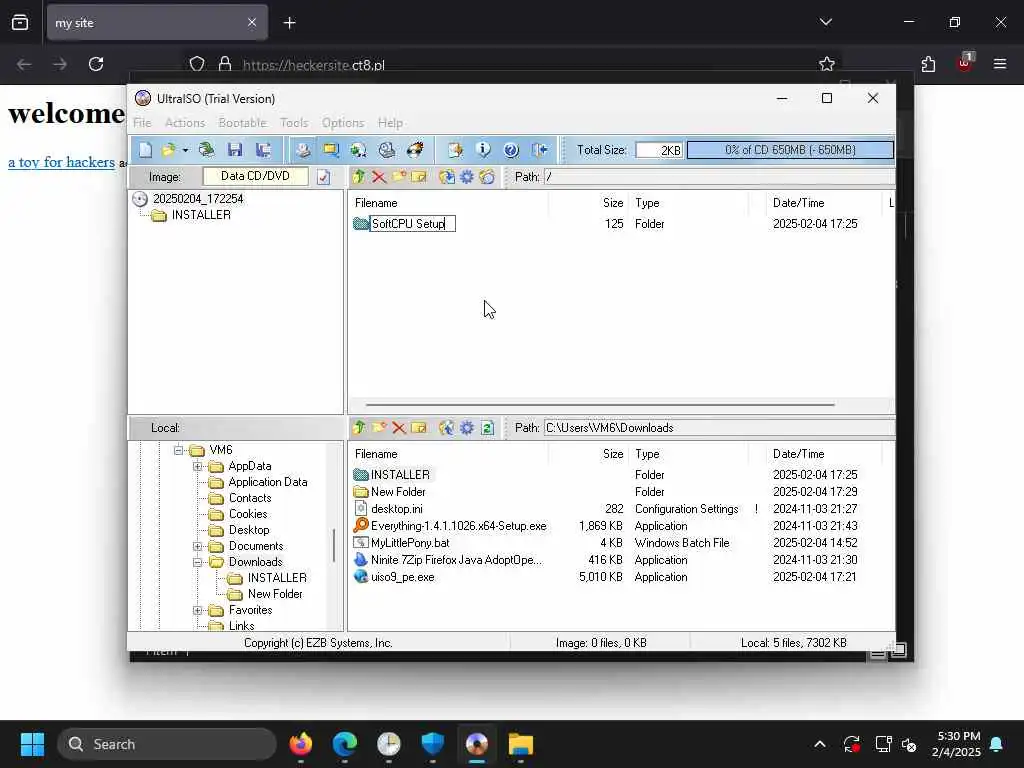Click the green Refresh icon in Local toolbar

coord(487,428)
